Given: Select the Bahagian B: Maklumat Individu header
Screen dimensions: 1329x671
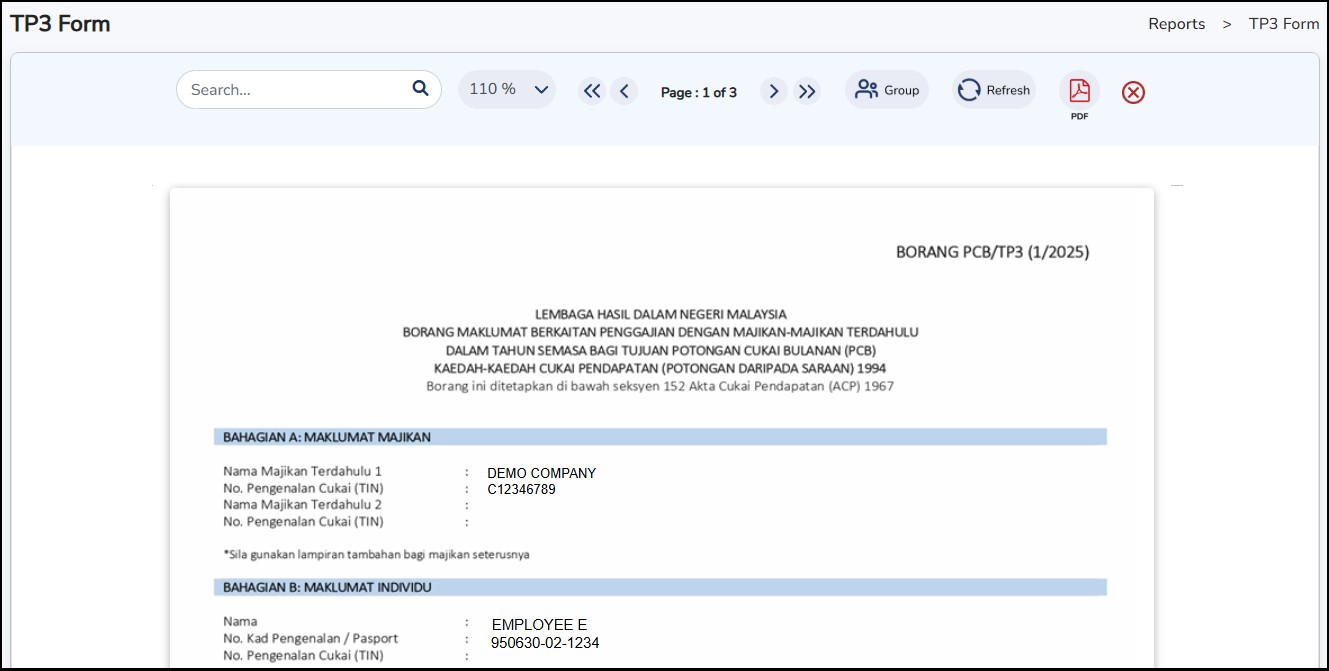Looking at the screenshot, I should pos(327,587).
